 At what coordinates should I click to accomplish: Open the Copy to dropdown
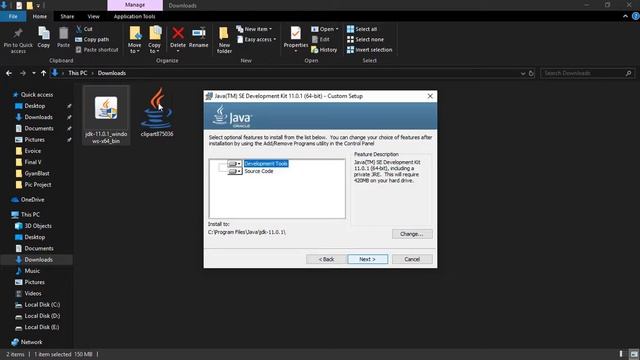point(154,40)
